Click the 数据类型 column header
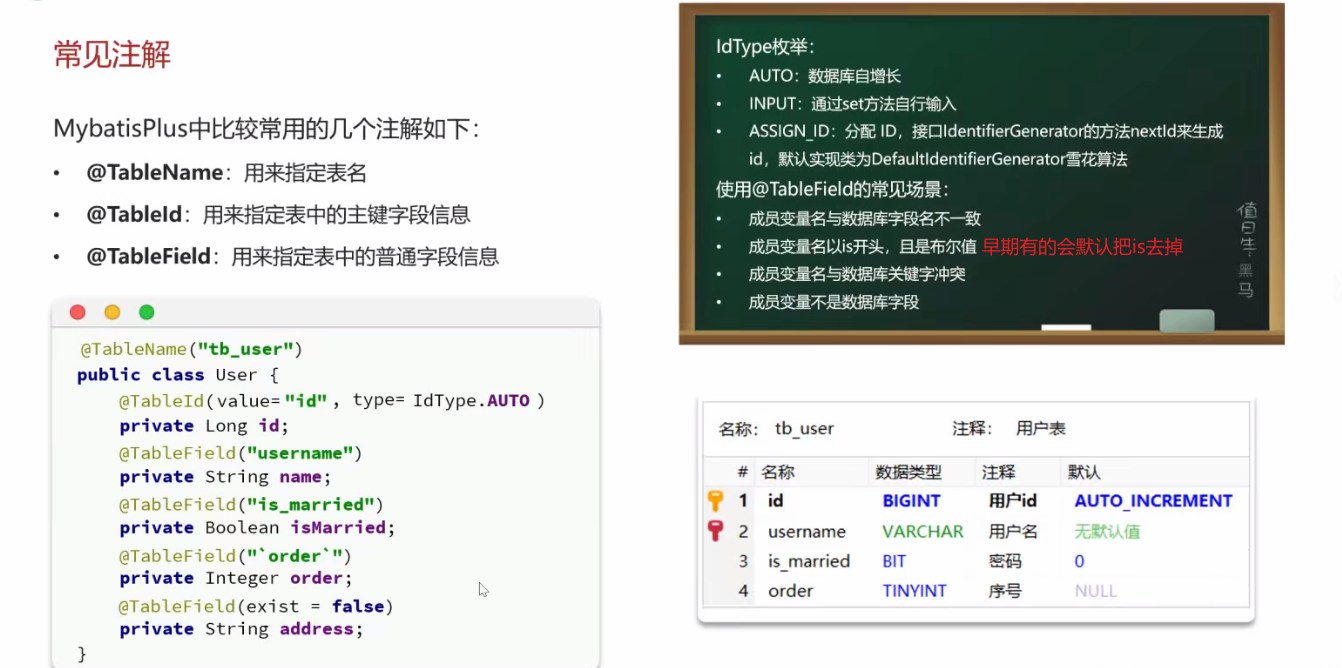The height and width of the screenshot is (668, 1342). (x=909, y=471)
